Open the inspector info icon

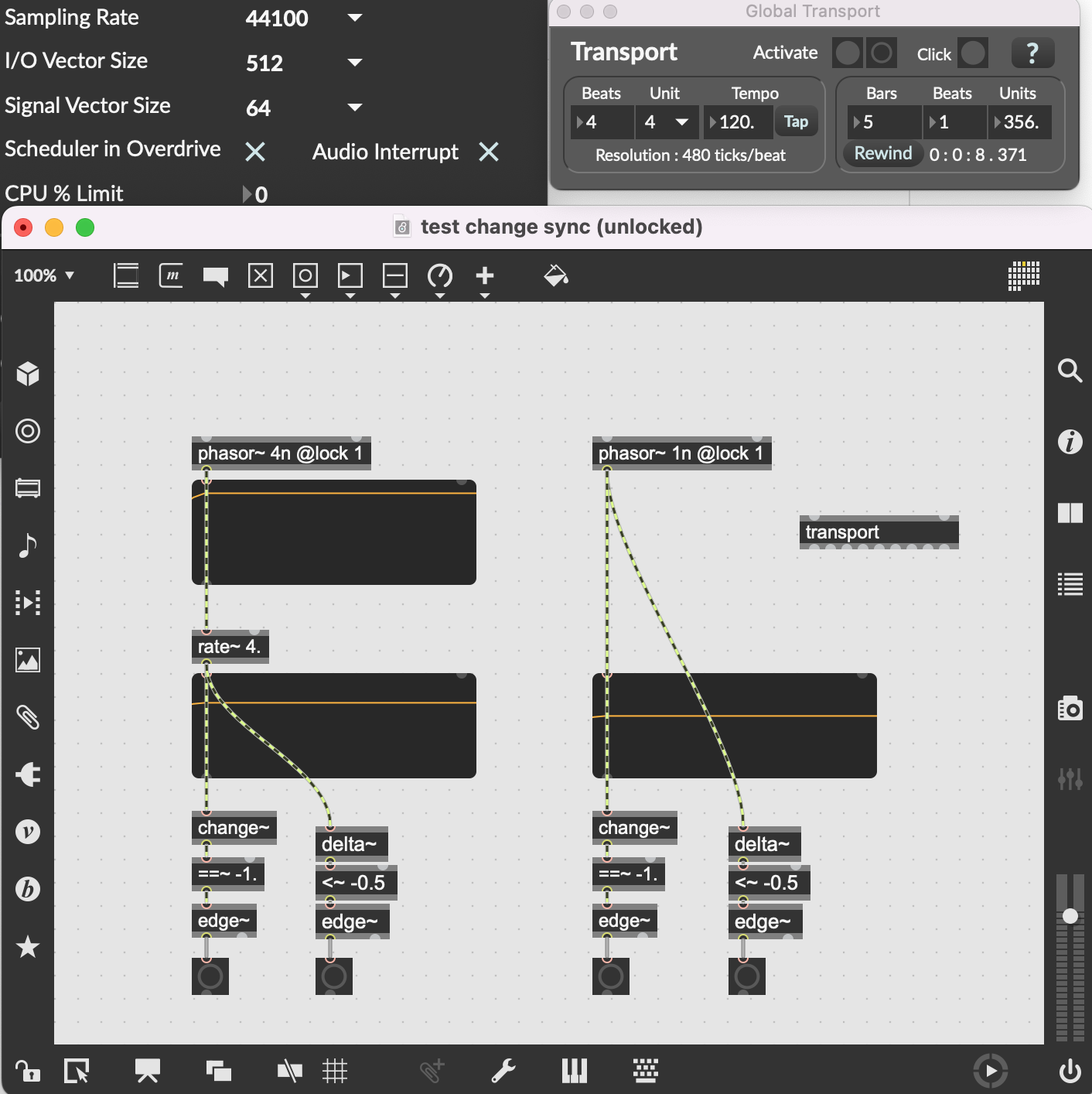1070,442
